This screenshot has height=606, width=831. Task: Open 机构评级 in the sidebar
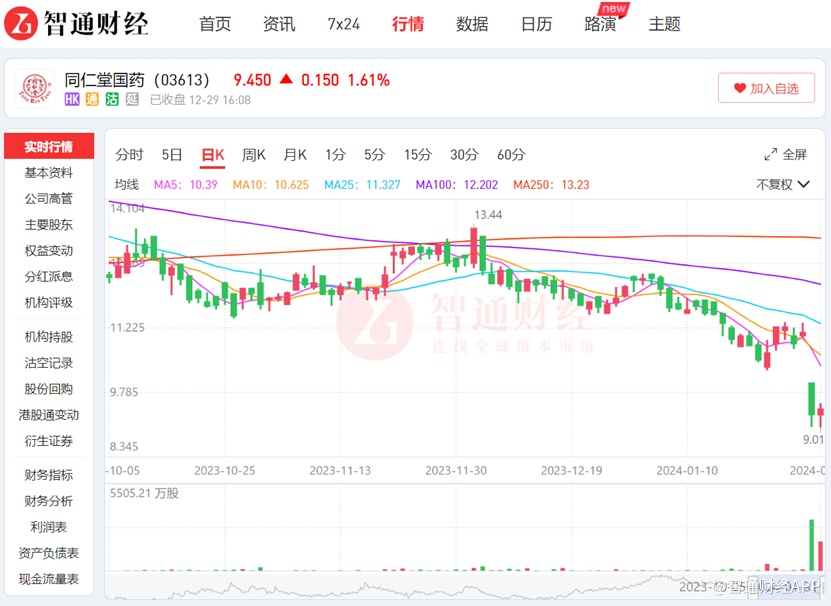coord(49,303)
